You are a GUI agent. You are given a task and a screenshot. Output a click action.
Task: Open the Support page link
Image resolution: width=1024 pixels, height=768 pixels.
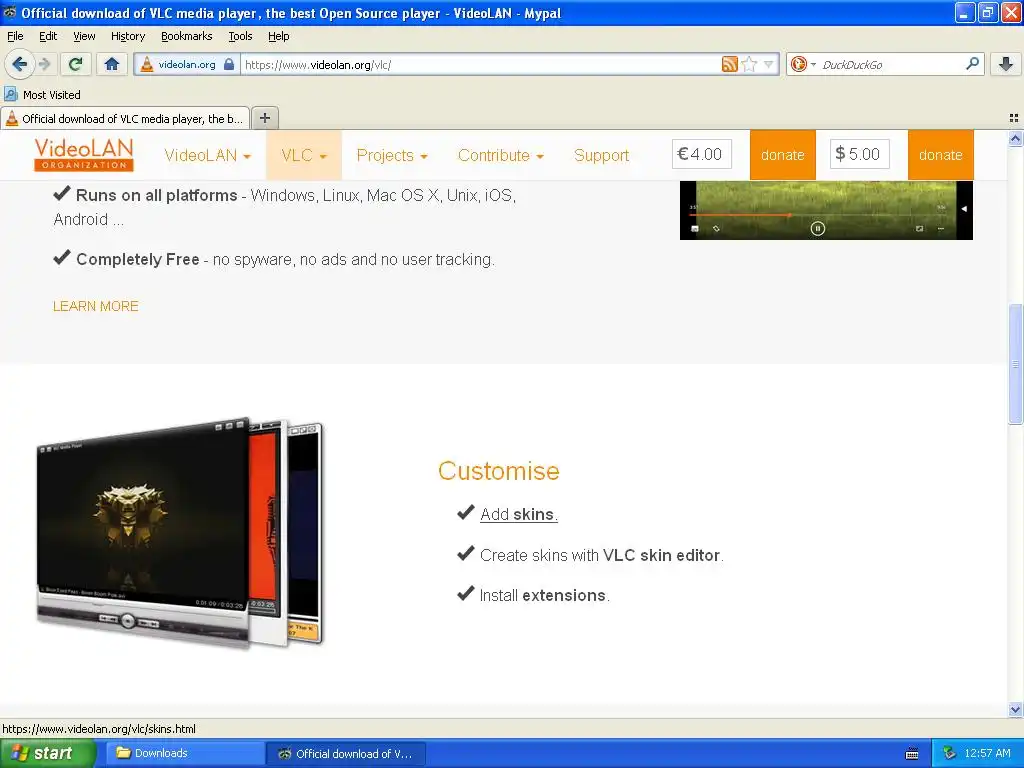(x=601, y=155)
